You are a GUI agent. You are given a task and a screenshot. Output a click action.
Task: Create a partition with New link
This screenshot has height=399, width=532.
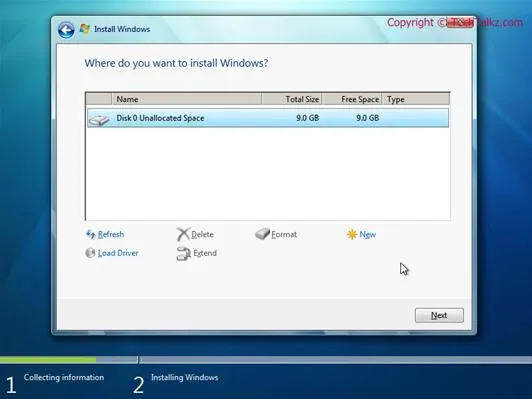pyautogui.click(x=367, y=234)
